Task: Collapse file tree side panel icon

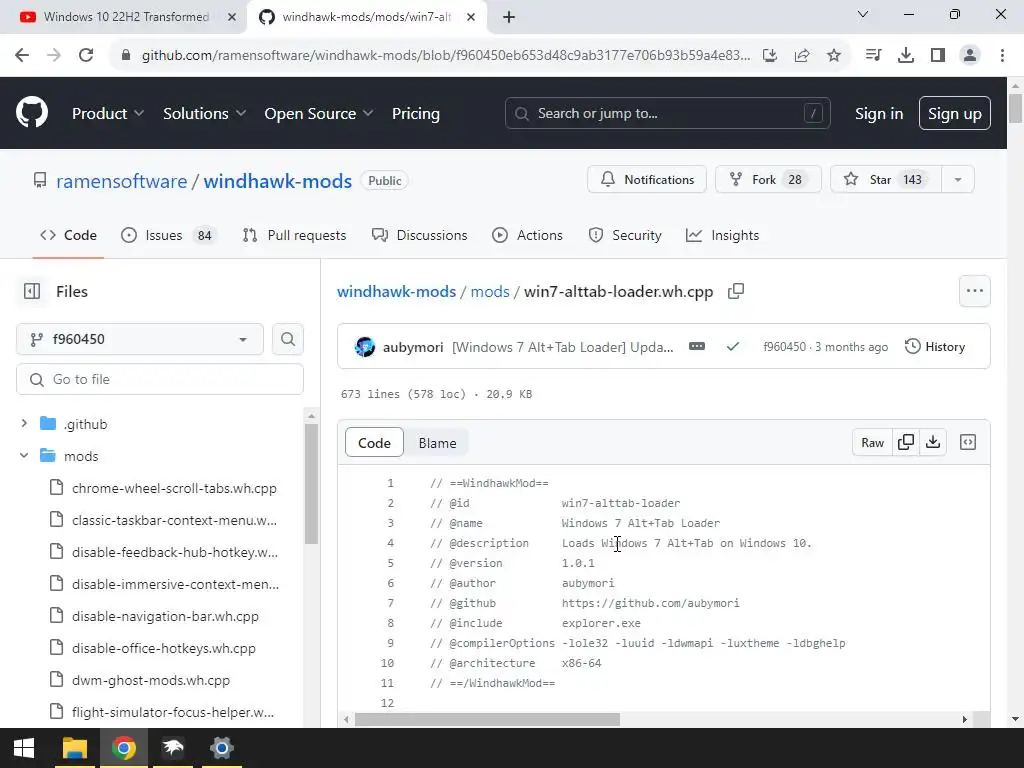Action: click(32, 291)
